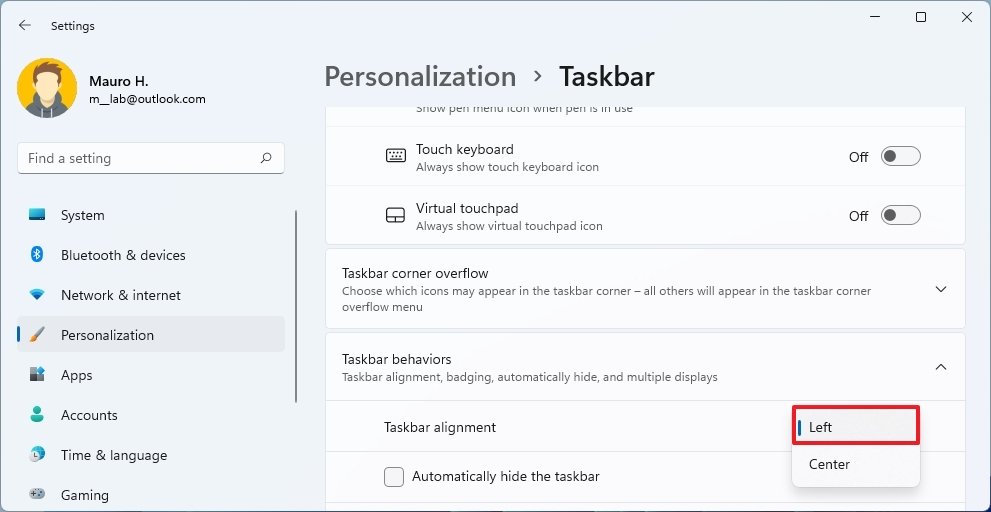
Task: Collapse the Taskbar behaviors section
Action: tap(941, 367)
